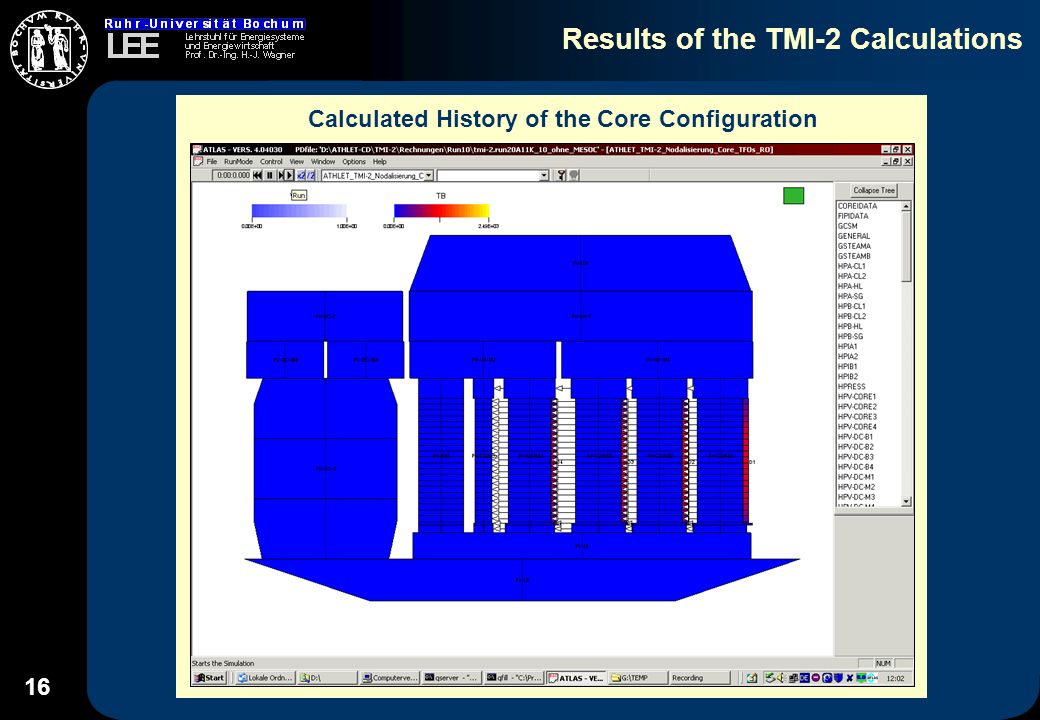Click the ATLAS document icon beside File
The height and width of the screenshot is (720, 1040).
(197, 161)
